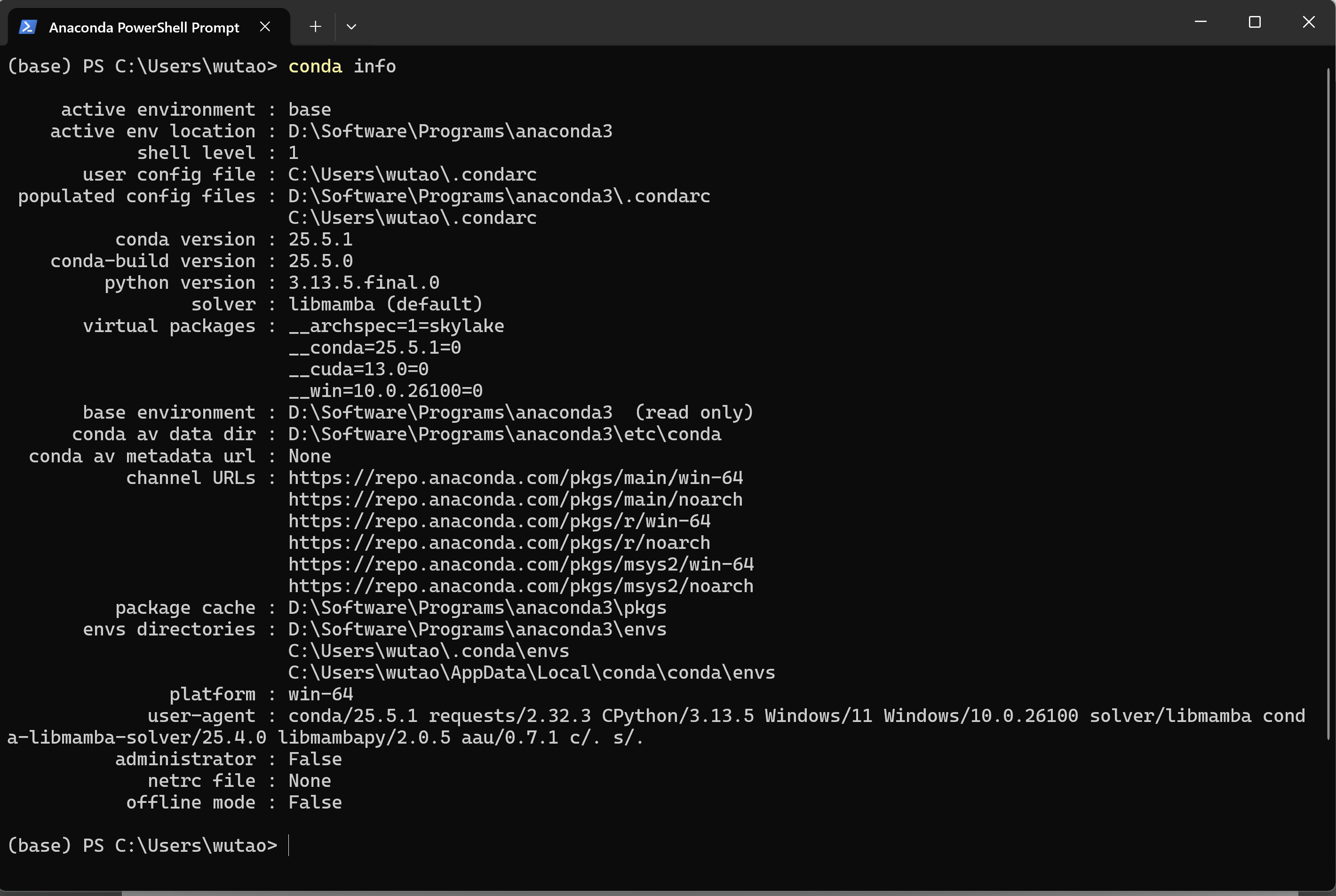Click the anaconda3\.condarc config file path
1336x896 pixels.
pos(499,196)
